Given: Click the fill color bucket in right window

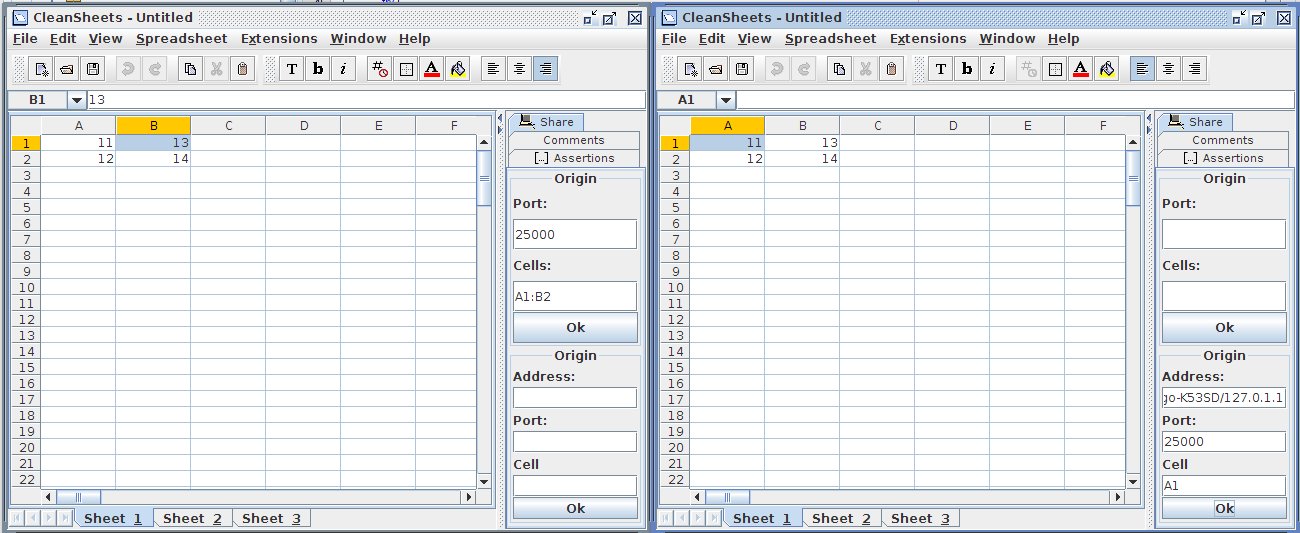Looking at the screenshot, I should pos(1106,69).
